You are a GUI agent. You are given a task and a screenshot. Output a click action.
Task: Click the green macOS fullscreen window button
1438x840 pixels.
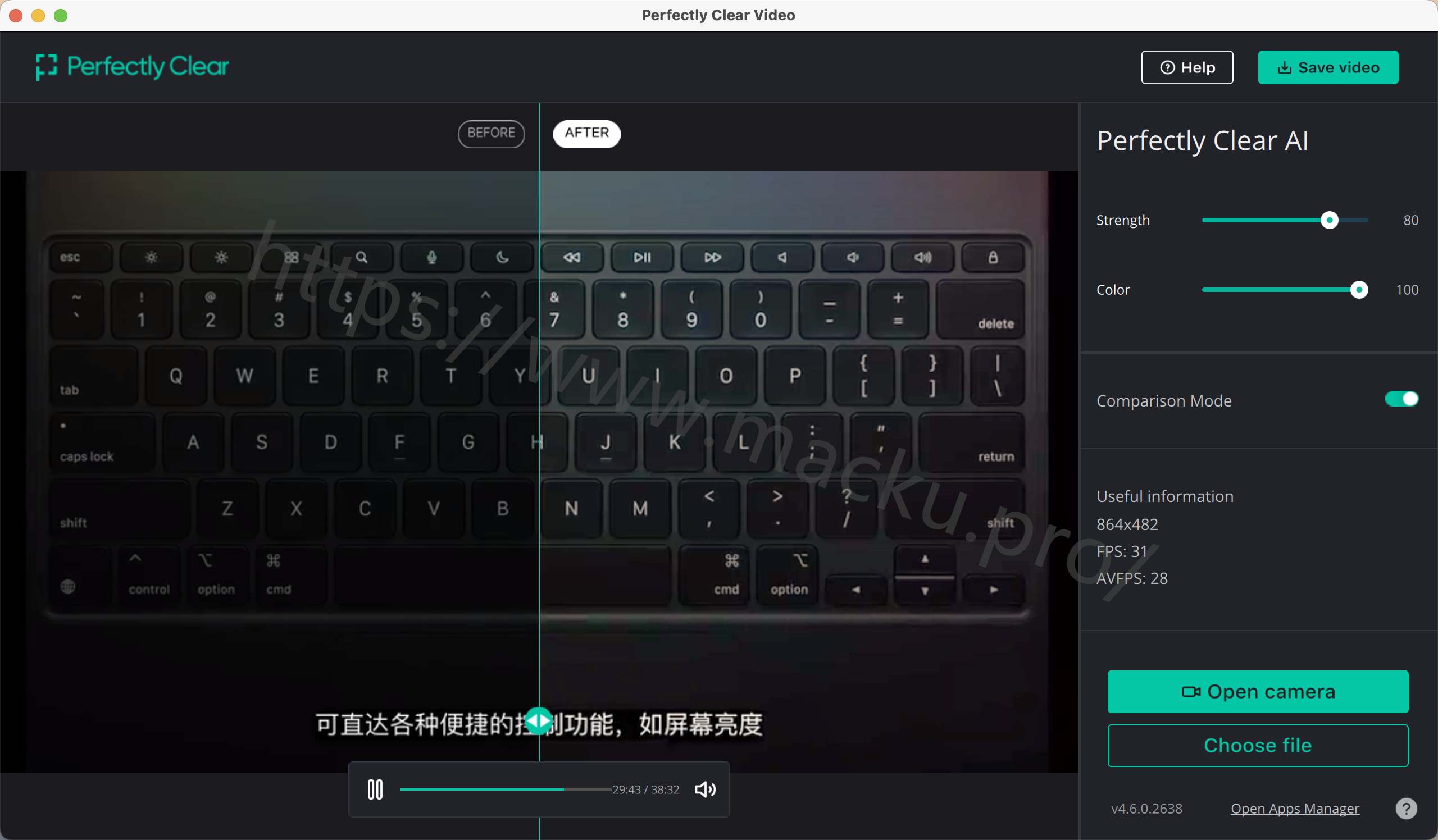[x=61, y=15]
